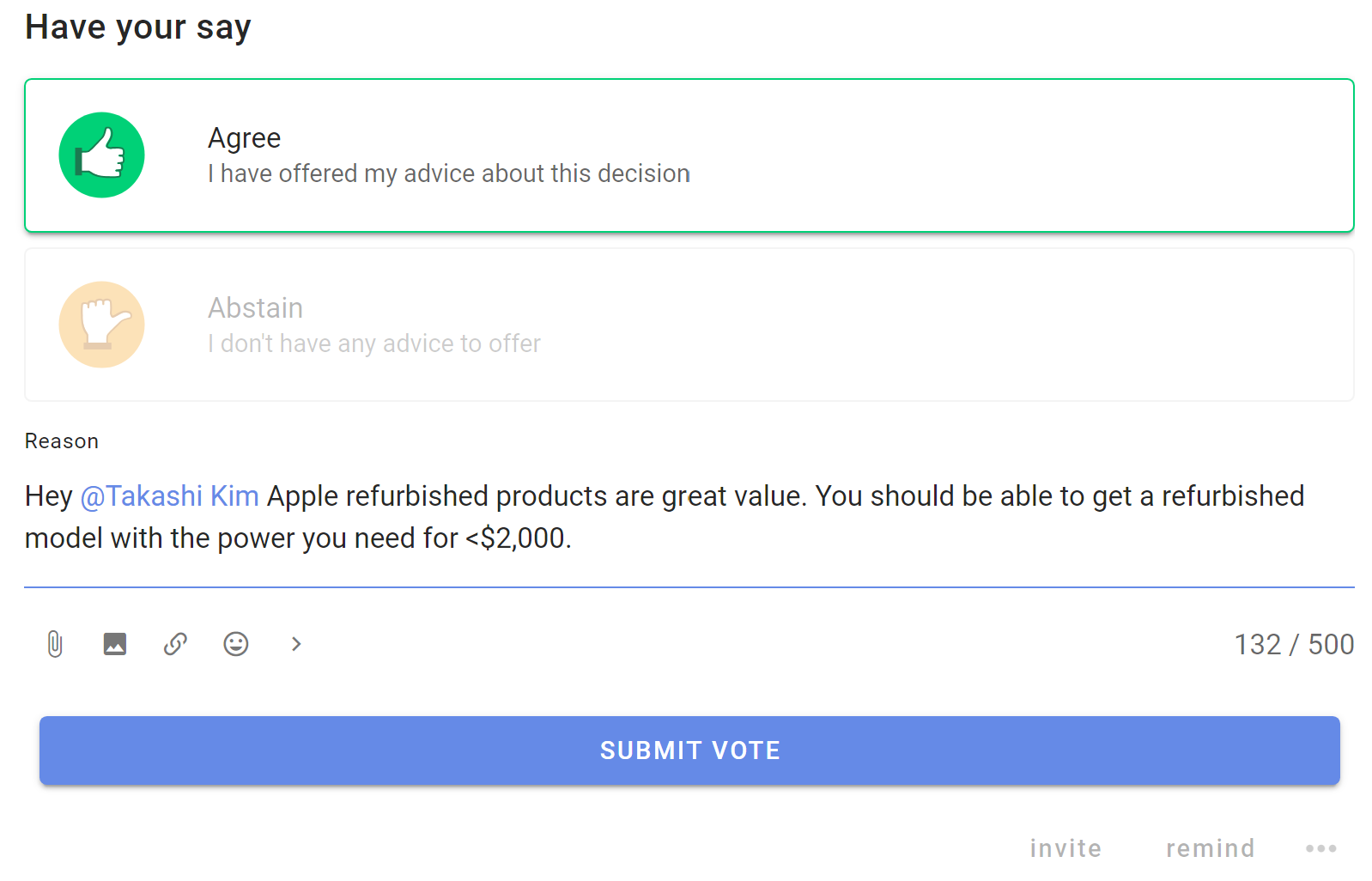This screenshot has height=881, width=1372.
Task: Click the Have your say heading
Action: click(x=138, y=27)
